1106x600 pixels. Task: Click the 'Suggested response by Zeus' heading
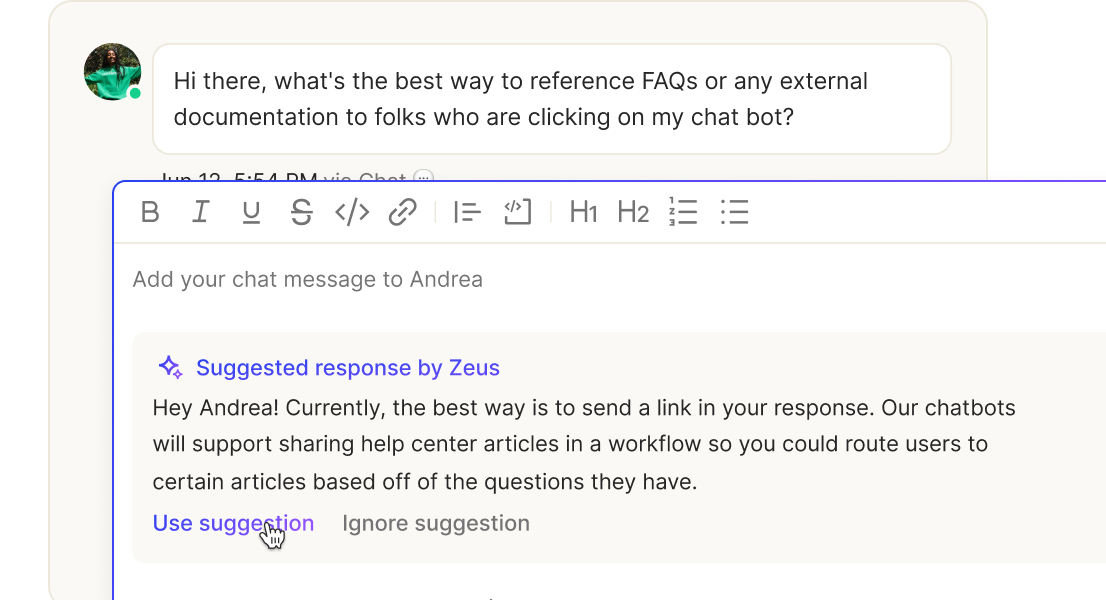click(348, 367)
